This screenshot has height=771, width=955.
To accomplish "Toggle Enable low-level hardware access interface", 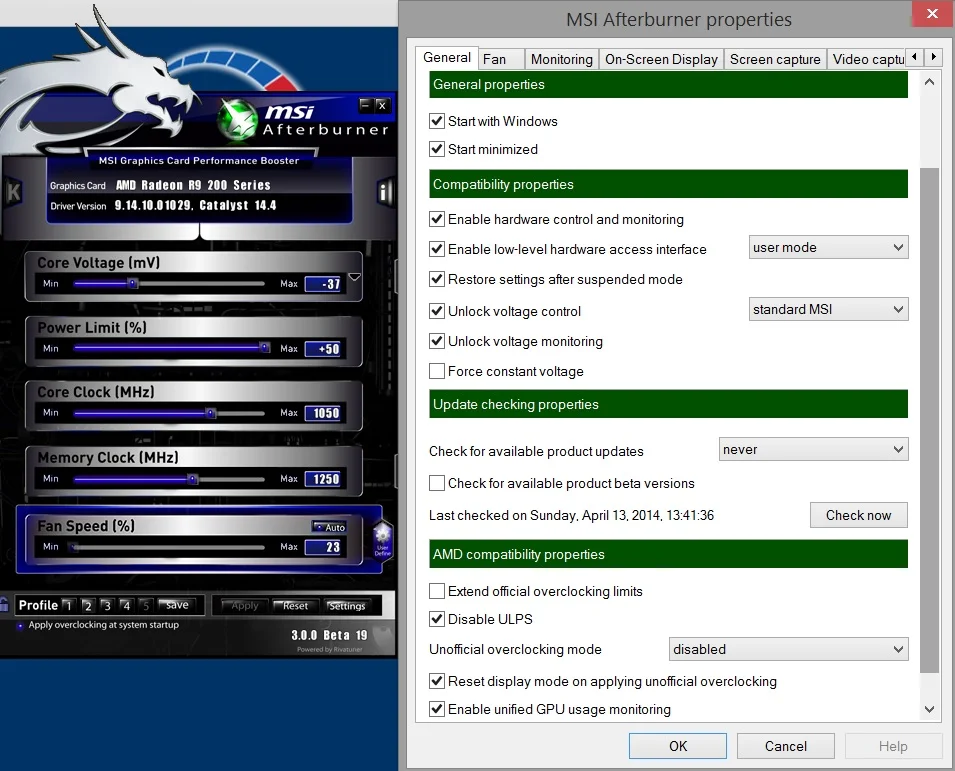I will coord(437,248).
